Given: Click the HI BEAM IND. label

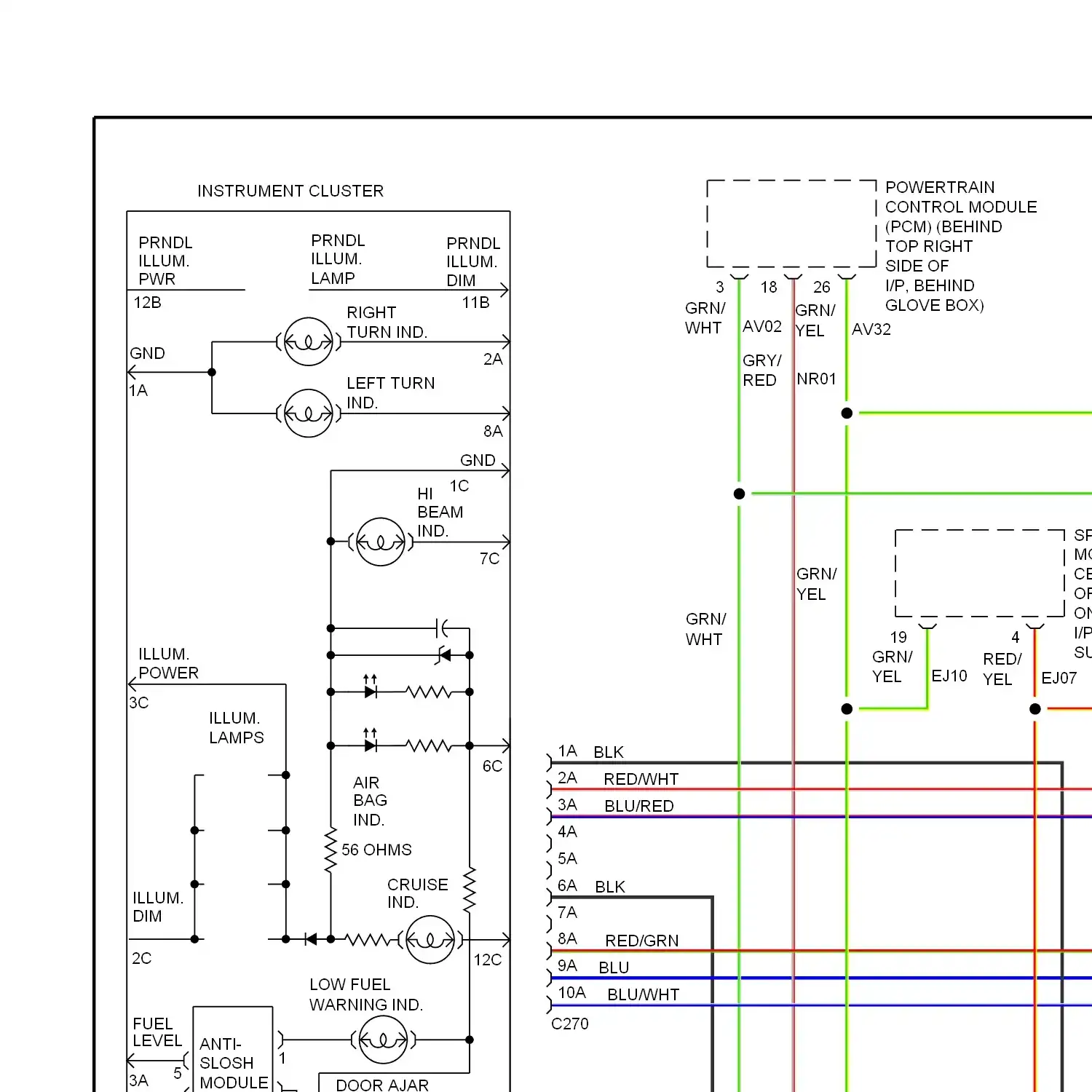Looking at the screenshot, I should [440, 513].
